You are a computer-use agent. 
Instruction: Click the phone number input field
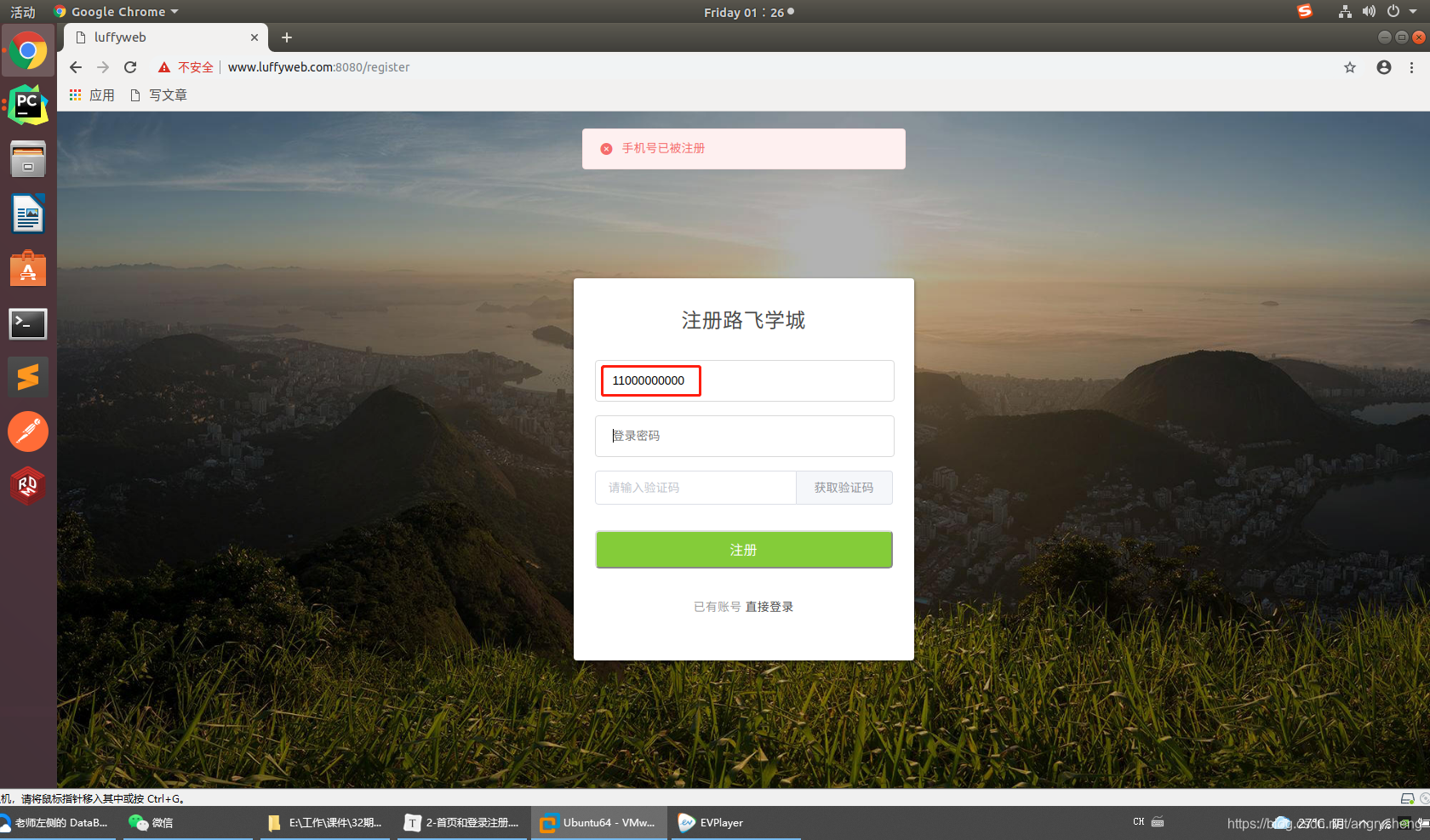tap(744, 380)
